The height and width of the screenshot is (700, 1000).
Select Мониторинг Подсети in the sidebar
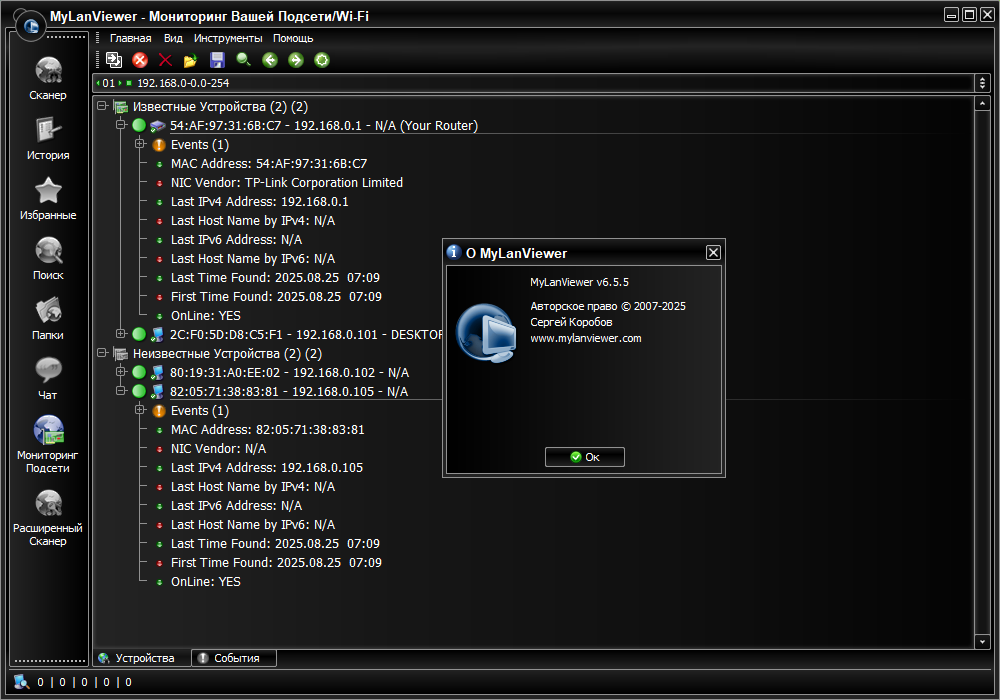click(48, 444)
